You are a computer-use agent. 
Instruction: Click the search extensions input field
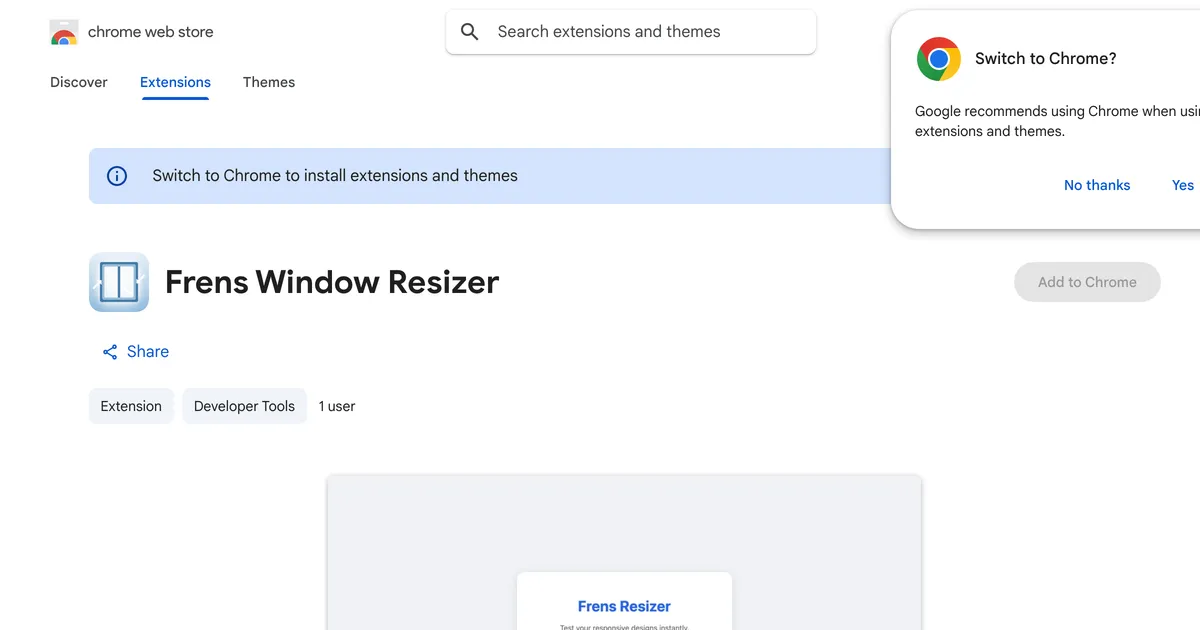coord(630,31)
